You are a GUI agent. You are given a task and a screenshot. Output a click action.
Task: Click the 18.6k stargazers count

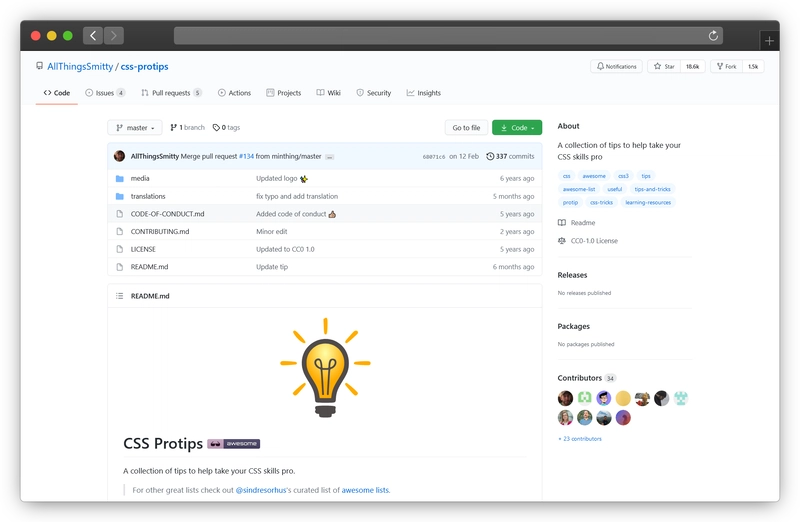[x=693, y=66]
